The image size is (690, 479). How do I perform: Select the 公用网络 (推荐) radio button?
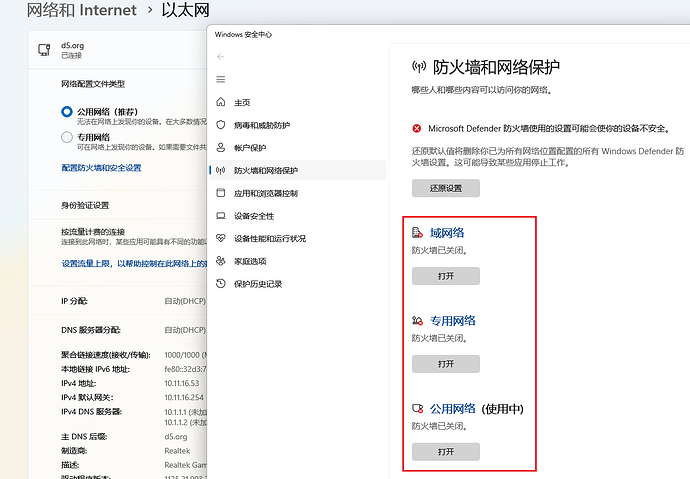click(67, 112)
